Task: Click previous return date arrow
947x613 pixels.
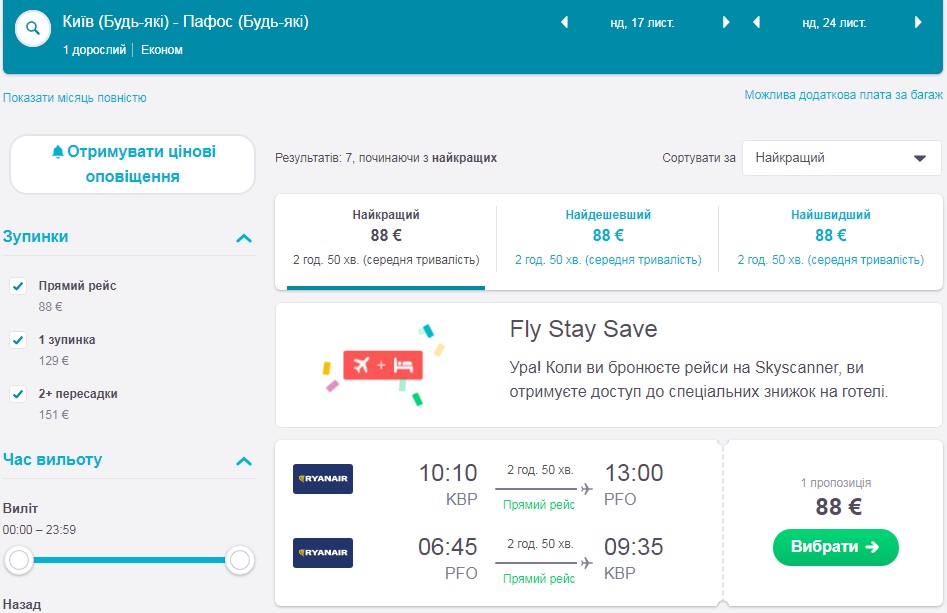Action: click(x=756, y=22)
